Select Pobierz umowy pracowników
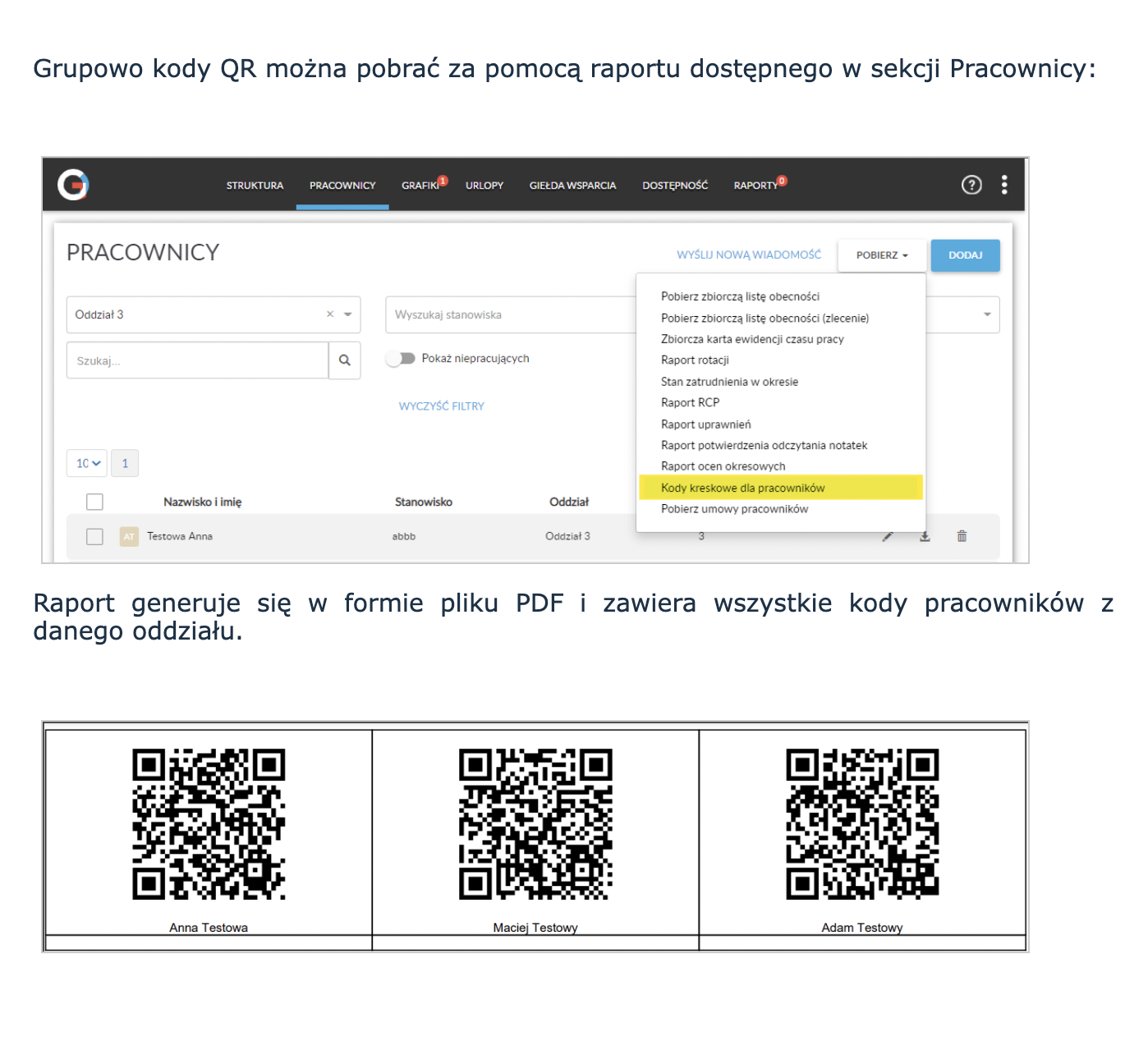This screenshot has width=1148, height=1046. tap(734, 509)
